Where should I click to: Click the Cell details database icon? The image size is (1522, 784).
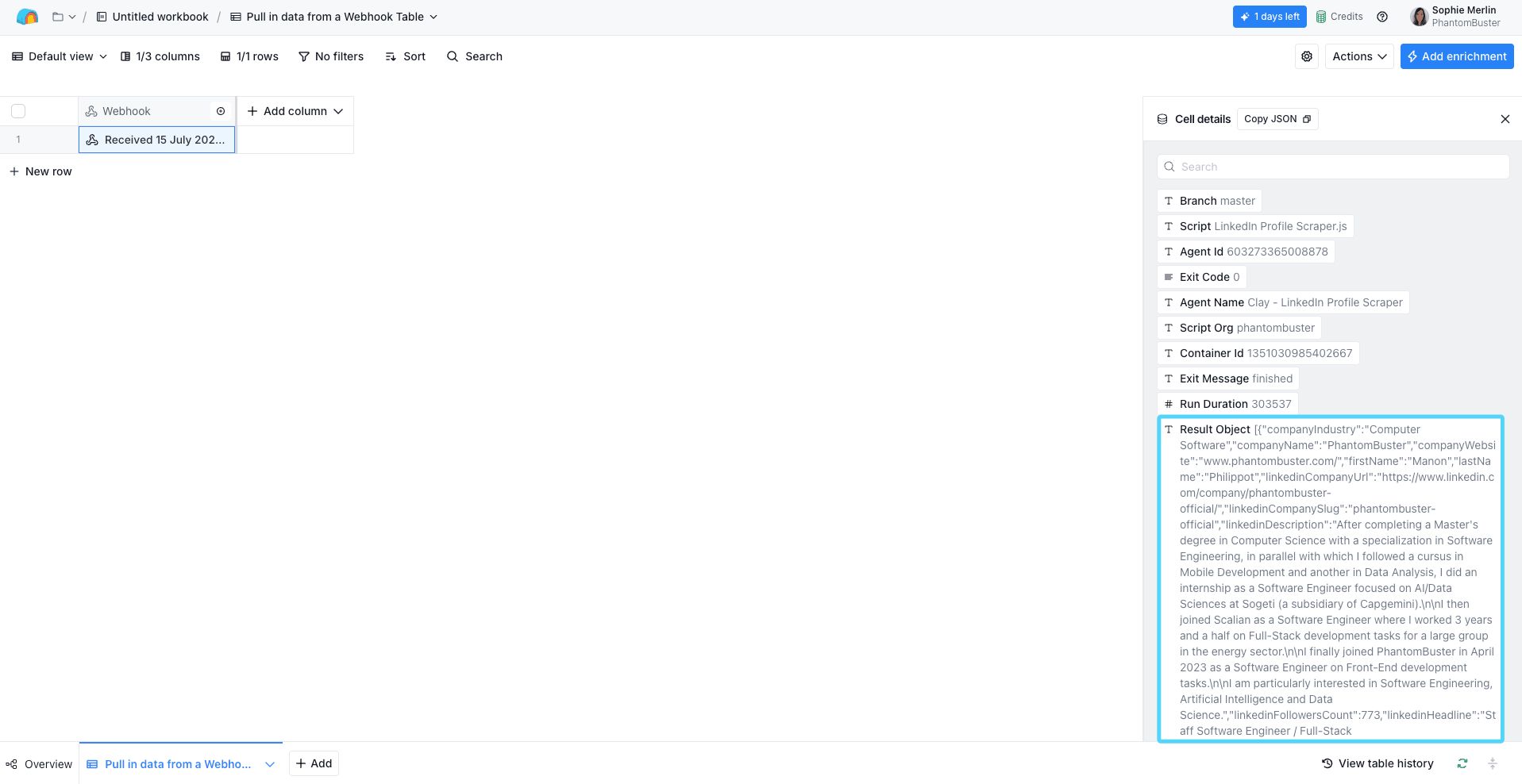tap(1162, 119)
